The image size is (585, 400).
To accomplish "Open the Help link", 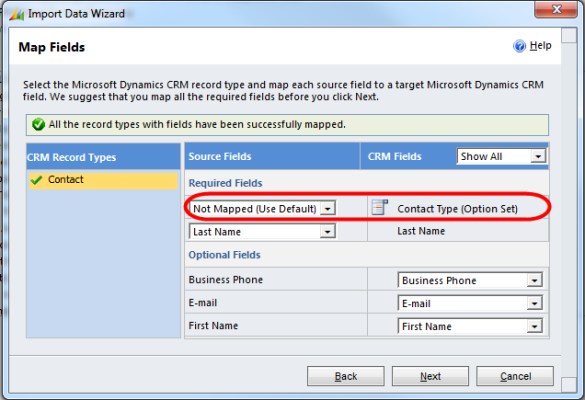I will click(540, 46).
